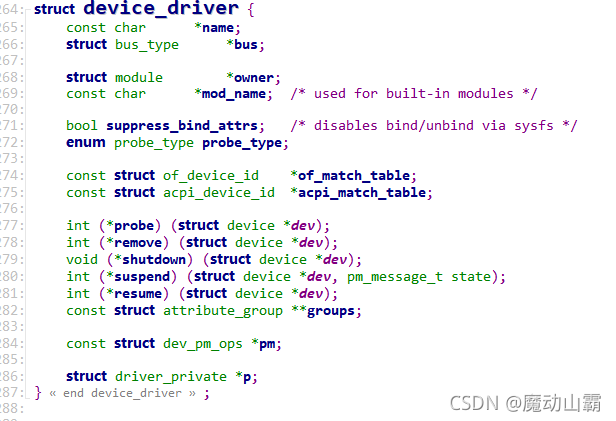
Task: Click the device_driver struct name
Action: pos(161,8)
